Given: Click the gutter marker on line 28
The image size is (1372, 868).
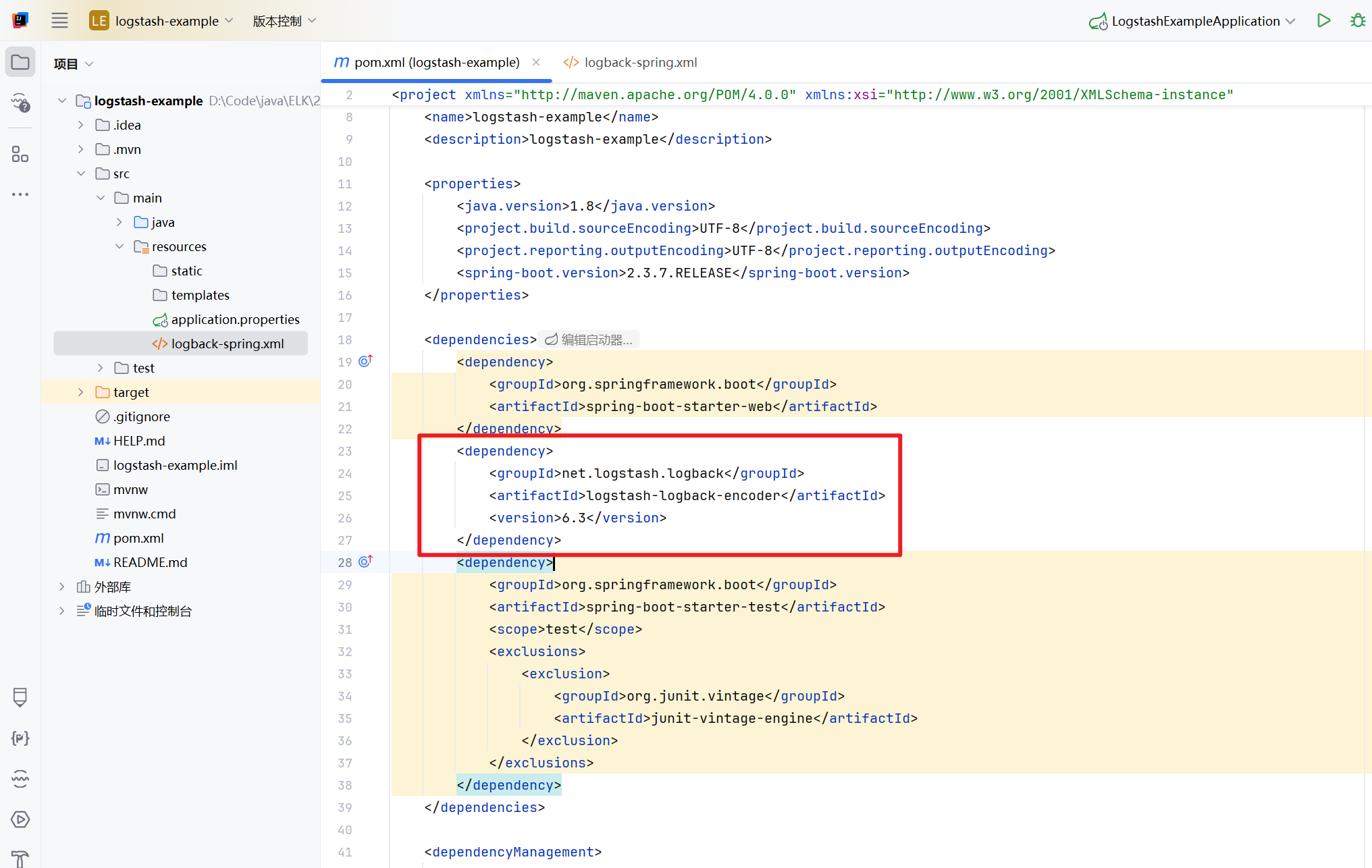Looking at the screenshot, I should tap(365, 562).
